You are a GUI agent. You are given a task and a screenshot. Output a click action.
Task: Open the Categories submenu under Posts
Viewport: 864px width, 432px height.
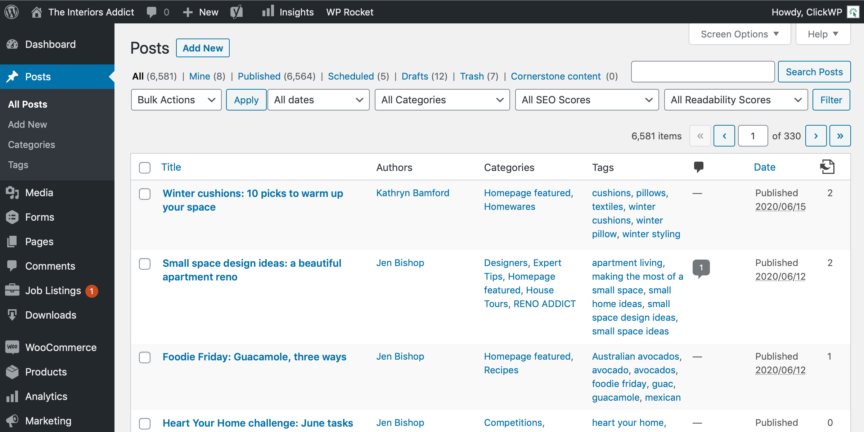click(31, 144)
